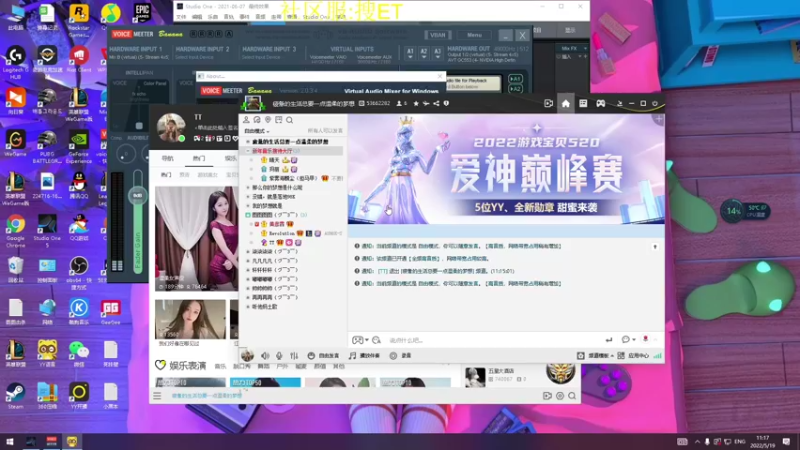
Task: Open the gamepad icon in YY channel header
Action: click(601, 104)
